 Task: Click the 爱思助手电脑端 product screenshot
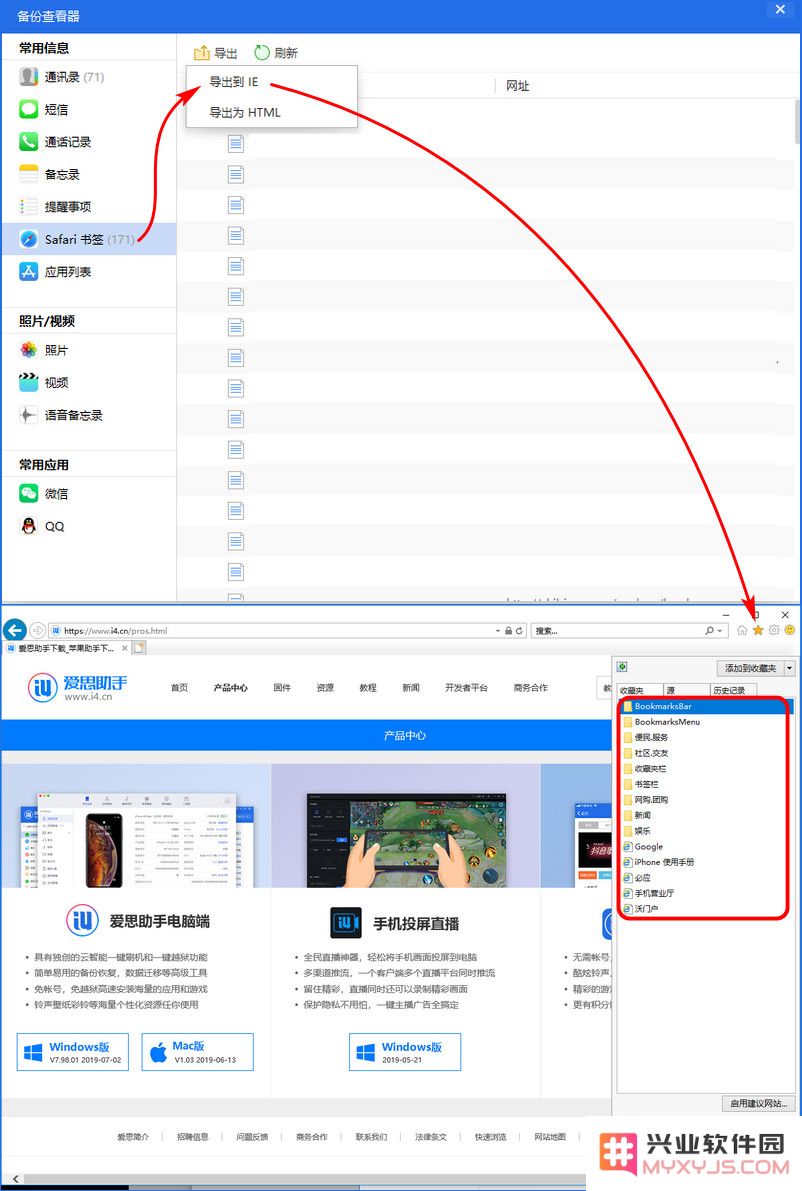(137, 838)
